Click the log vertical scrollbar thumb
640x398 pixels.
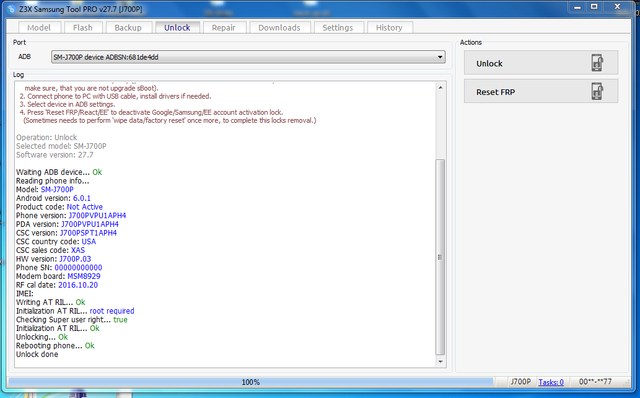coord(440,257)
